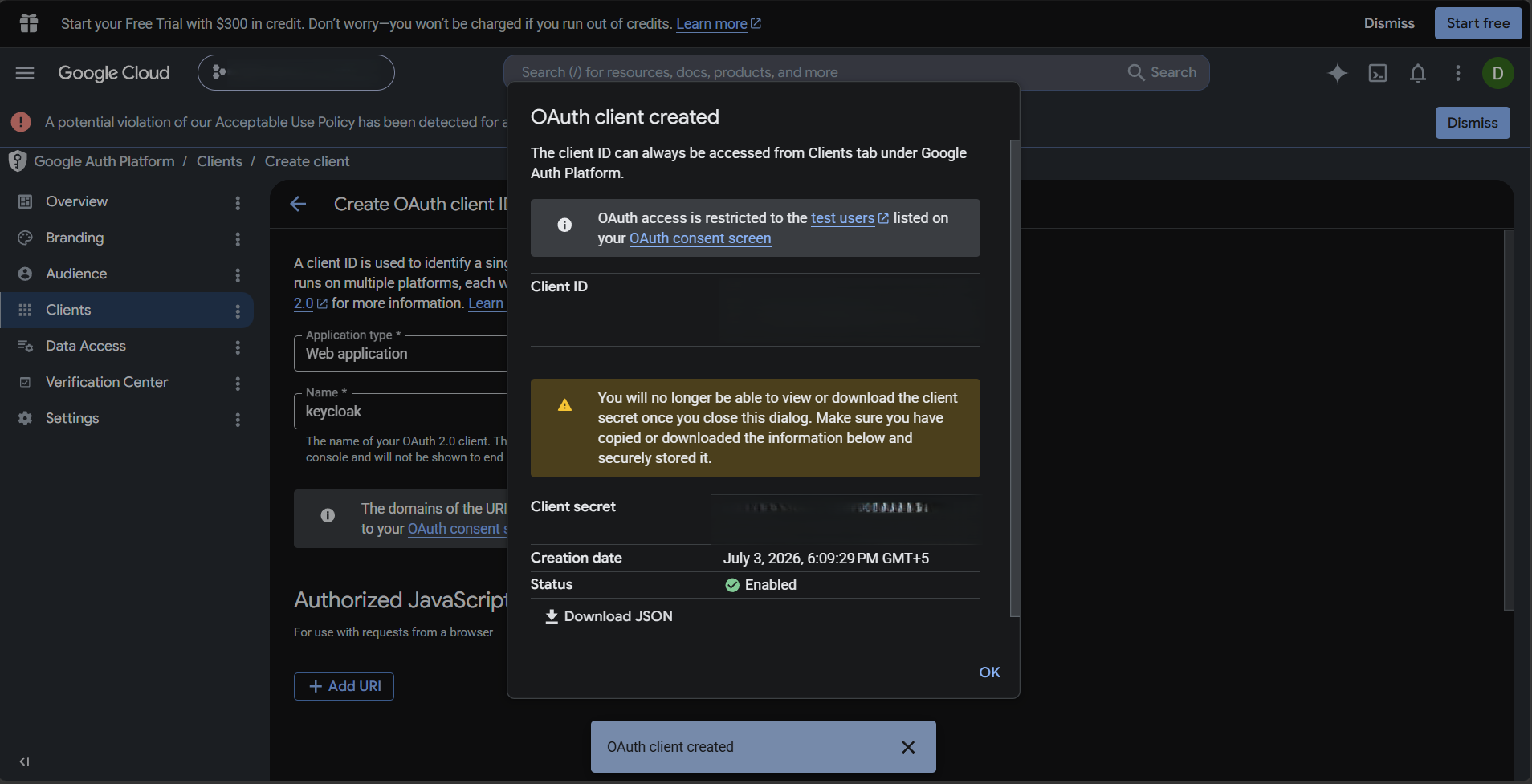Click the Gemini sparkle icon
The image size is (1532, 784).
tap(1337, 73)
